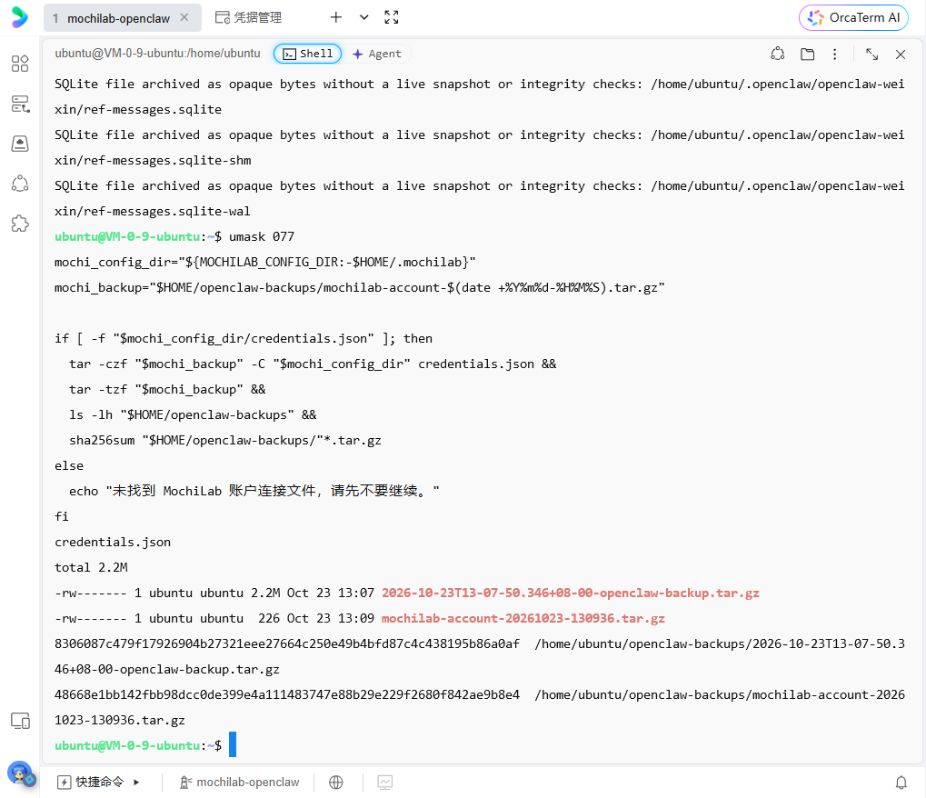
Task: Open the globe network icon in status bar
Action: 336,782
